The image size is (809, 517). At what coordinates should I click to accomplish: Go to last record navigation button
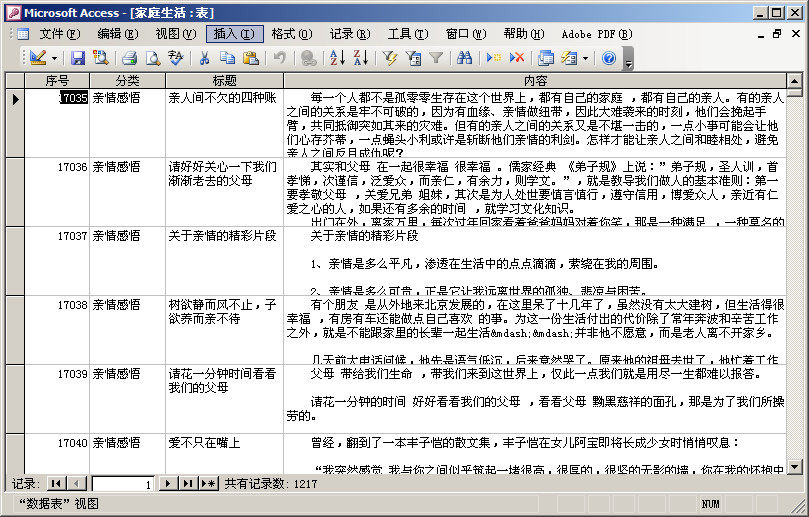click(188, 484)
